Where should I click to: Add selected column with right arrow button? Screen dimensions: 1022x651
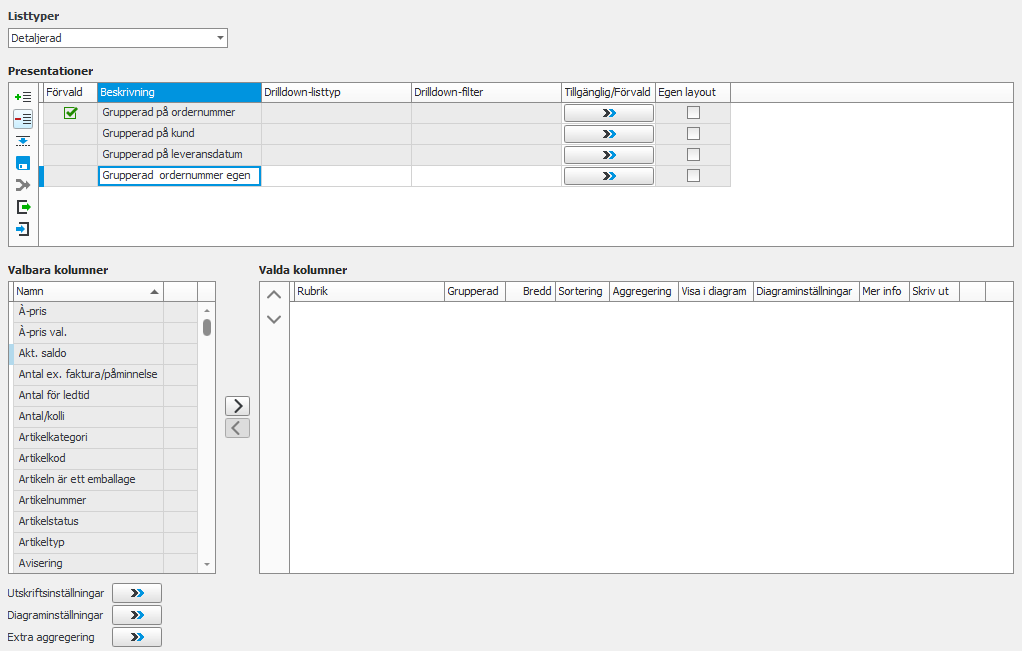click(237, 406)
